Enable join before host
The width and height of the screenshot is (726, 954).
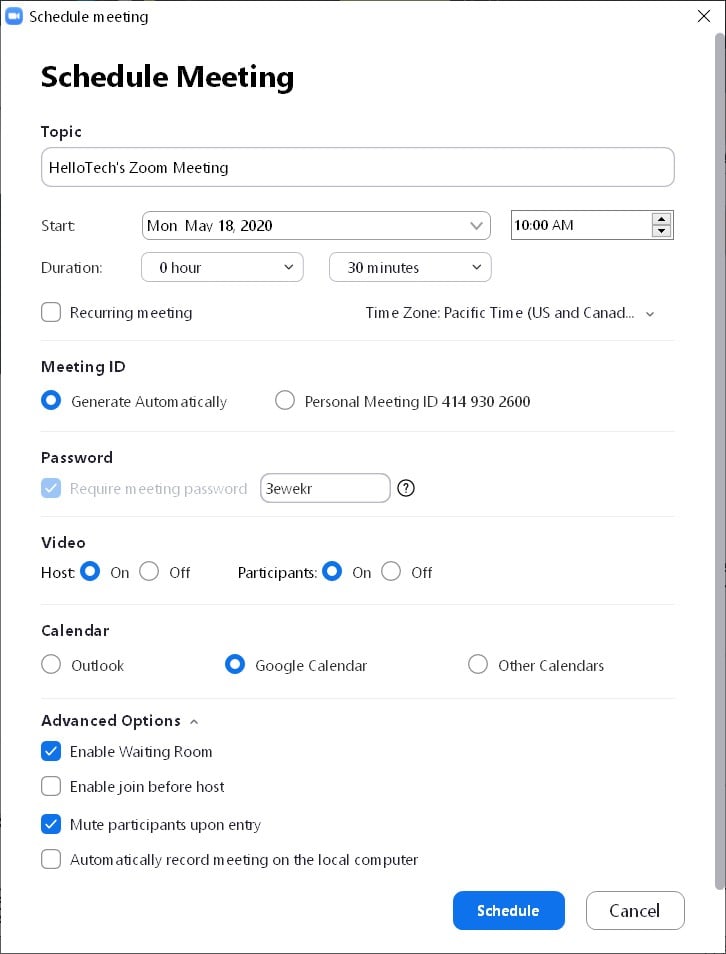[51, 786]
